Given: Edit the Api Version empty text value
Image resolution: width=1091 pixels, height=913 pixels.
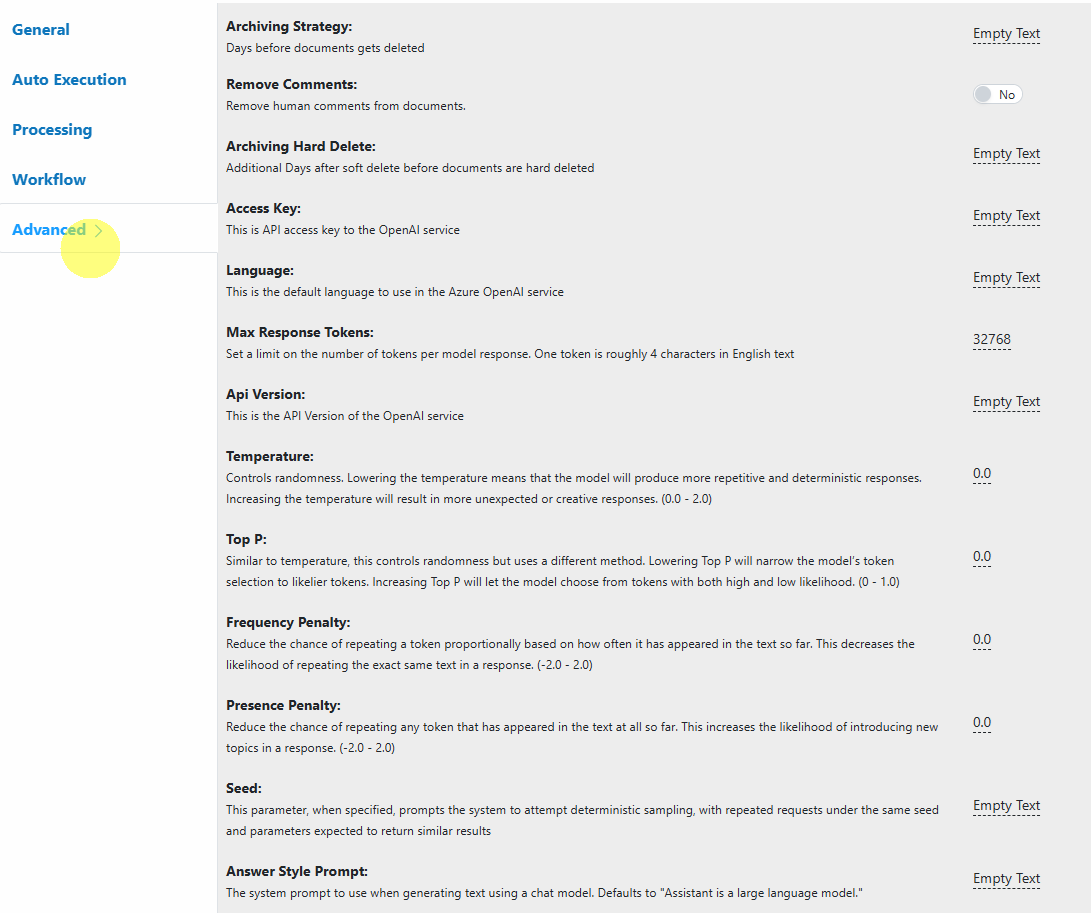Looking at the screenshot, I should tap(1006, 402).
